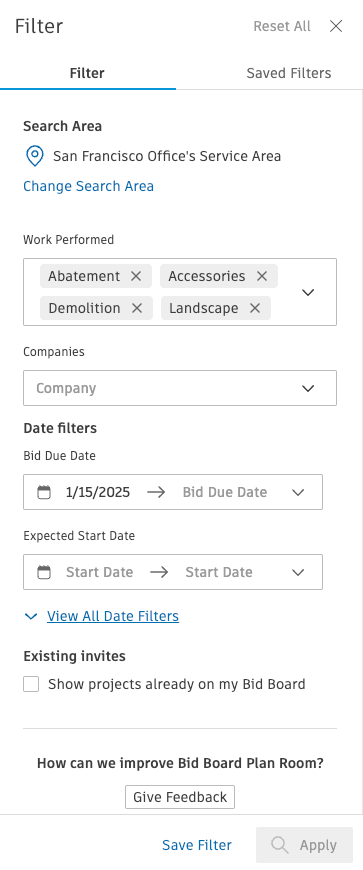This screenshot has height=870, width=363.
Task: Expand the Work Performed dropdown
Action: (x=308, y=292)
